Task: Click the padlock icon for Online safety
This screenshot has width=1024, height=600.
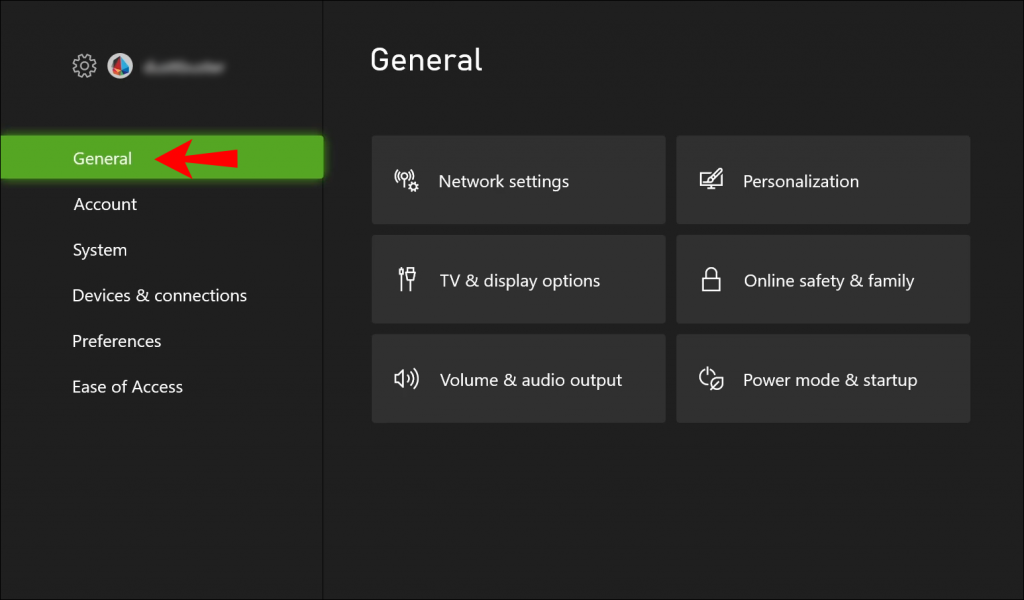Action: tap(712, 279)
